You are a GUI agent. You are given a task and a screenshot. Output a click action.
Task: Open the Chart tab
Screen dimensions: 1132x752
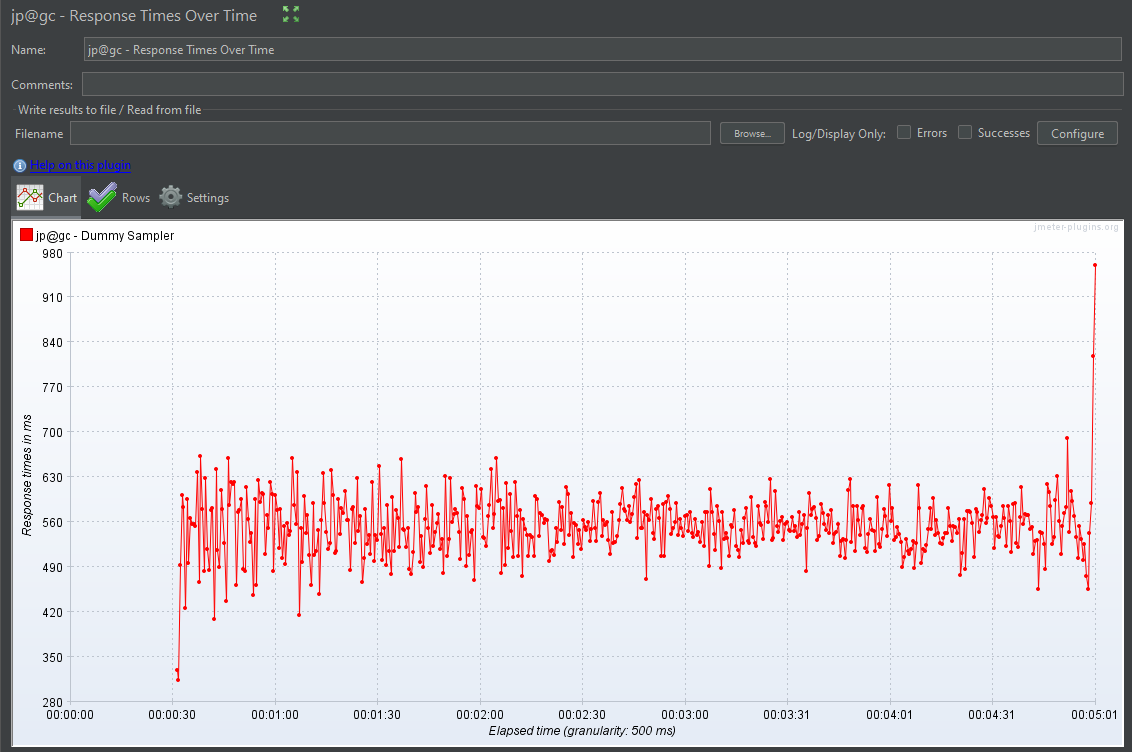point(46,198)
